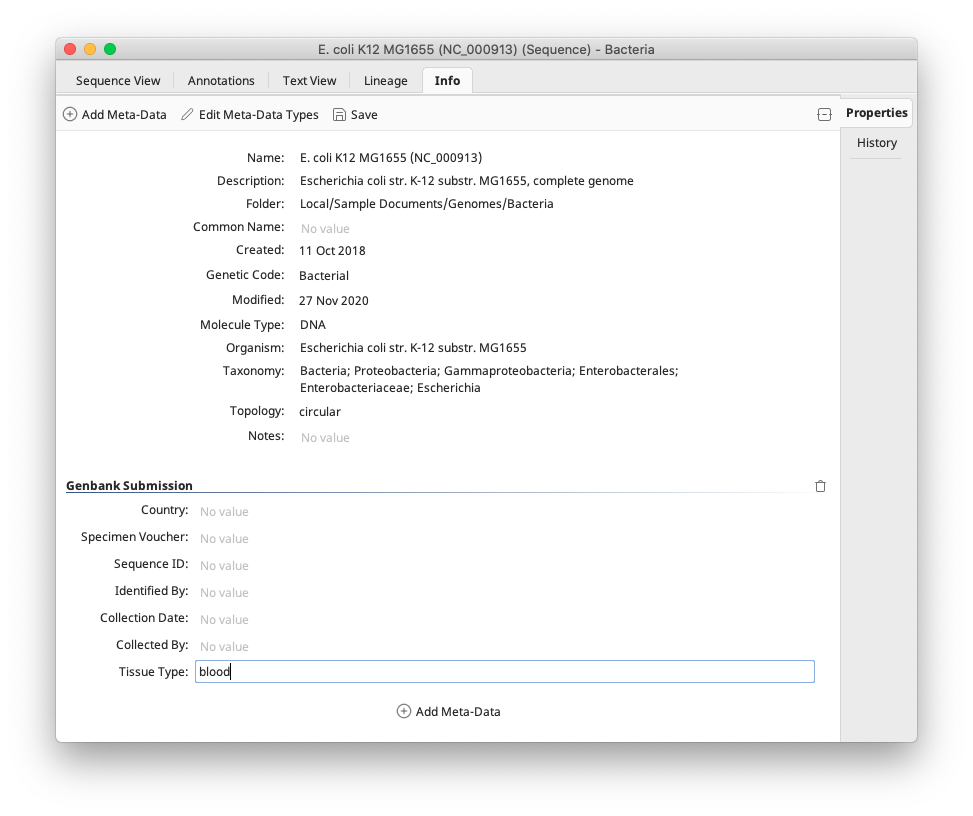Click the Collection Date: field label
The height and width of the screenshot is (816, 973).
[144, 617]
